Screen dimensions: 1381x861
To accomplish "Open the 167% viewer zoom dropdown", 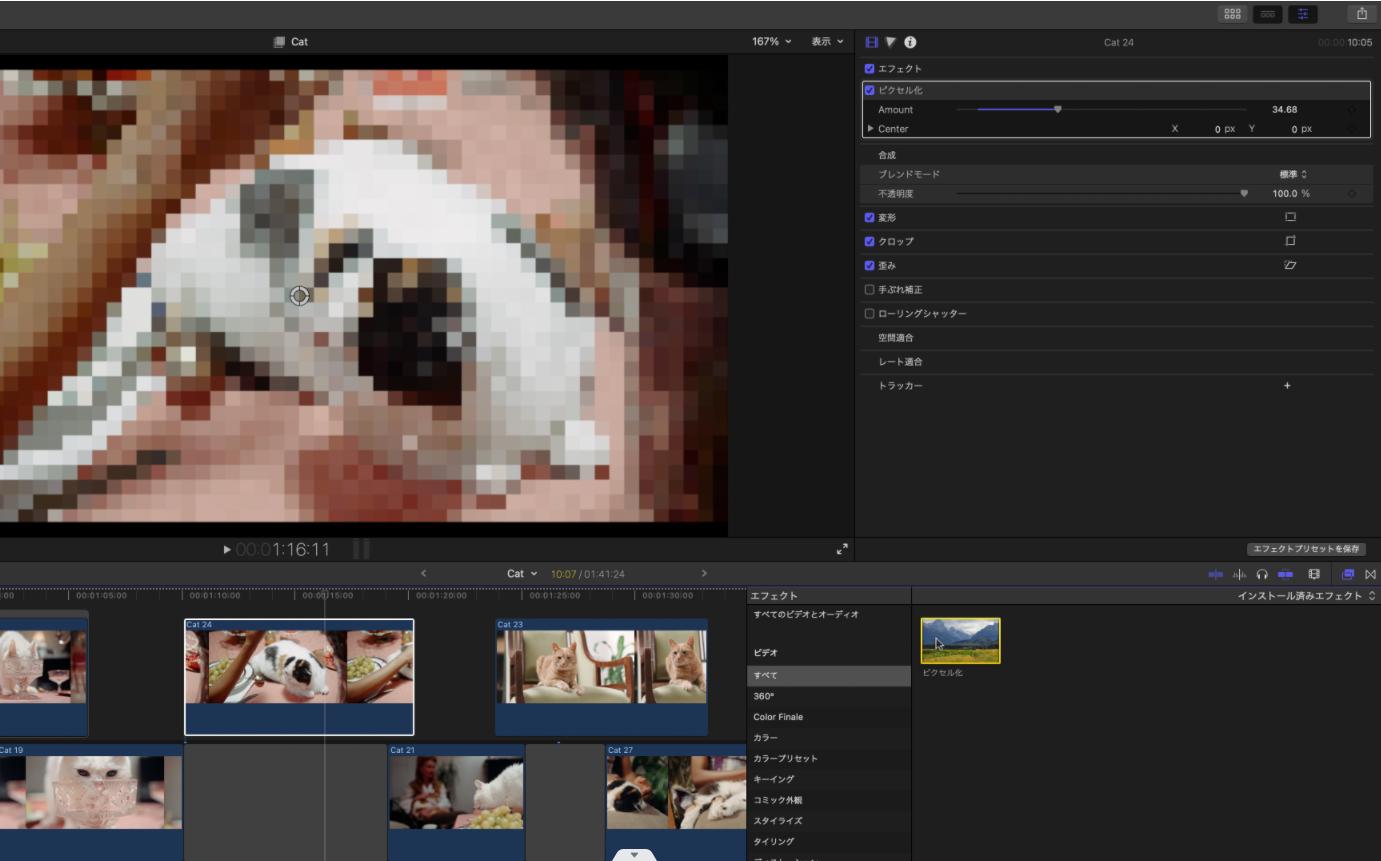I will pyautogui.click(x=771, y=42).
